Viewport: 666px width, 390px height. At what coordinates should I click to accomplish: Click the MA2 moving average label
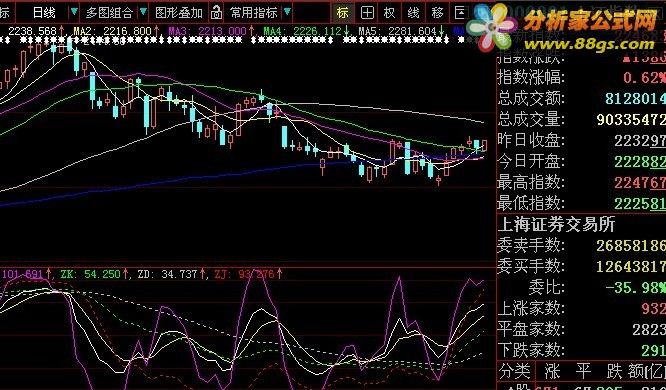point(113,31)
